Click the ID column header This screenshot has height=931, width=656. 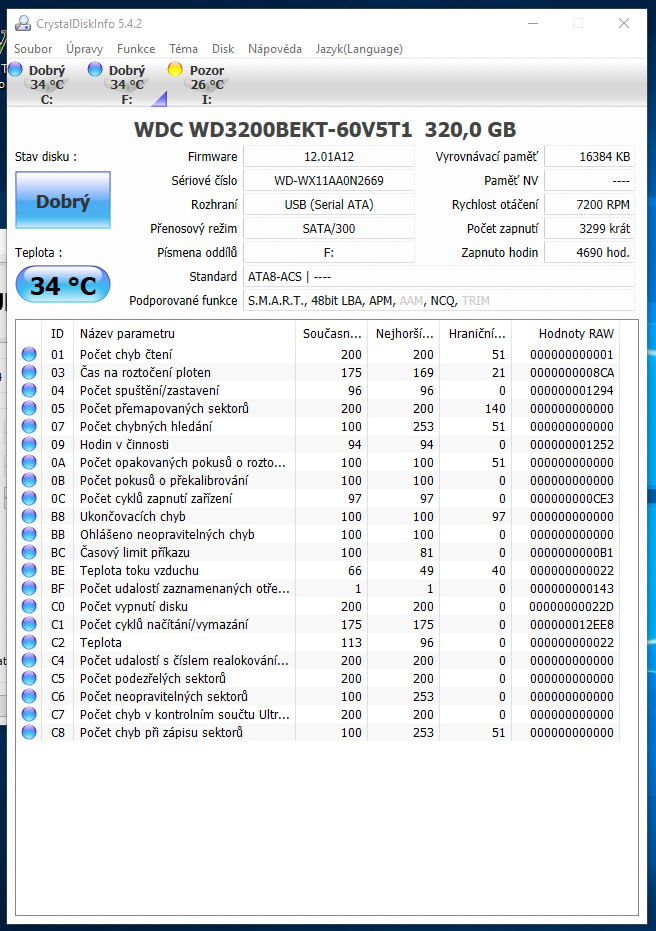tap(58, 334)
